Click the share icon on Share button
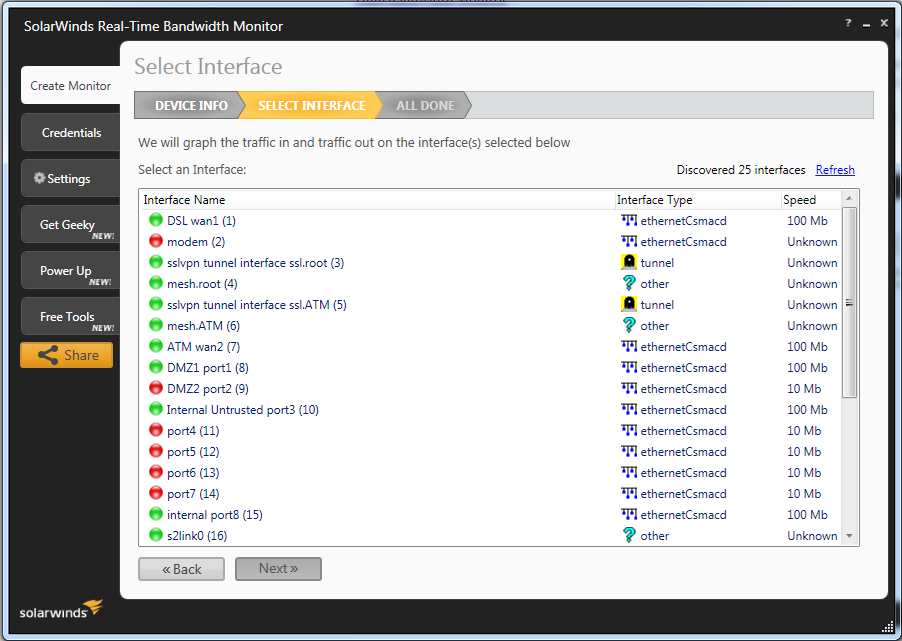The width and height of the screenshot is (902, 641). [x=48, y=355]
